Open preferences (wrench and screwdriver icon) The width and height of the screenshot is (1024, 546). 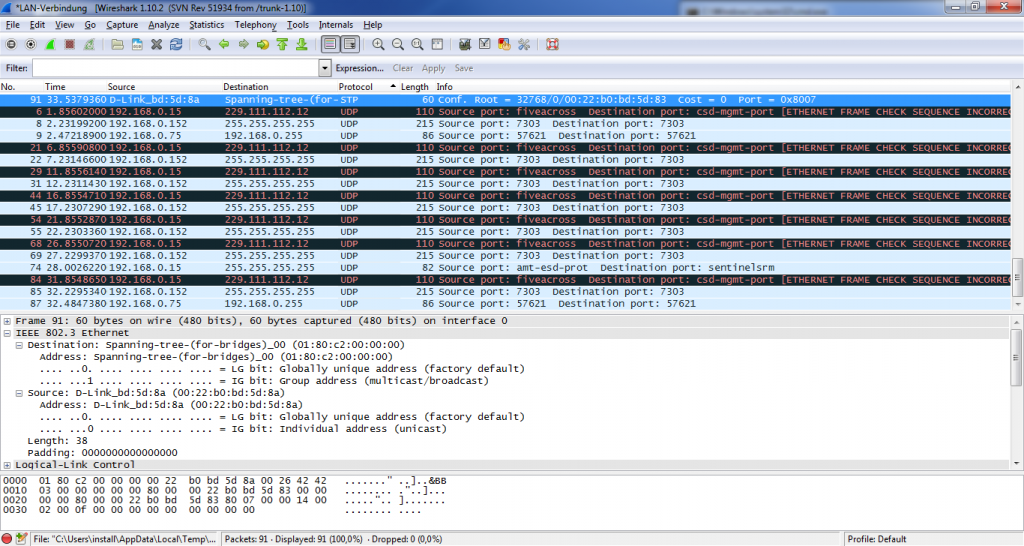524,44
